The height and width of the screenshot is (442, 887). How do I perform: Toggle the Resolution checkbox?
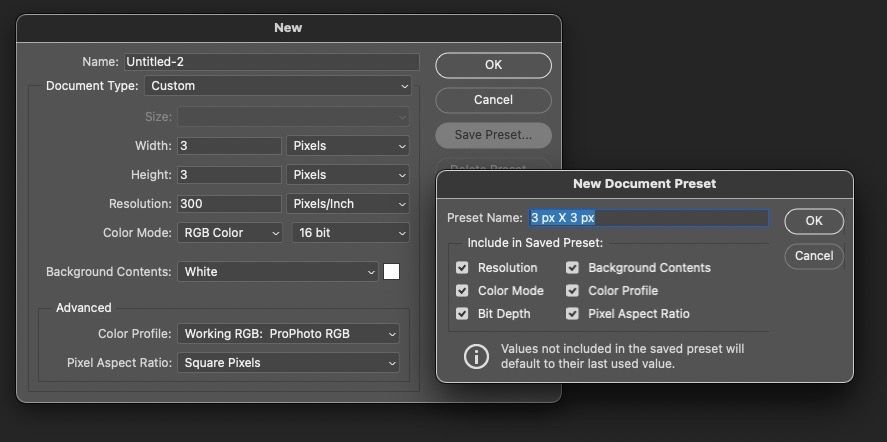tap(462, 268)
